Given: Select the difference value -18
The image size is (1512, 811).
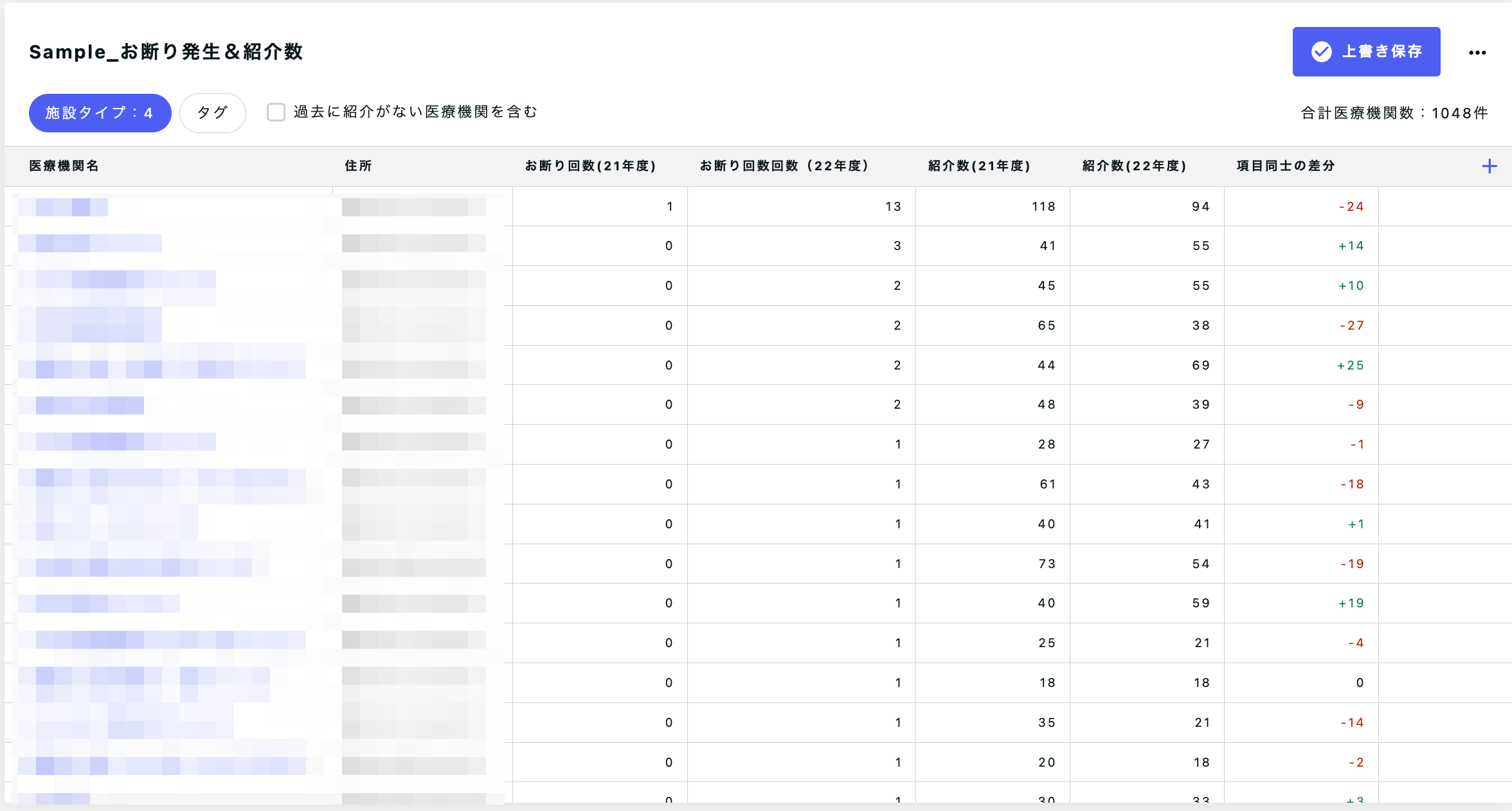Looking at the screenshot, I should (1352, 484).
